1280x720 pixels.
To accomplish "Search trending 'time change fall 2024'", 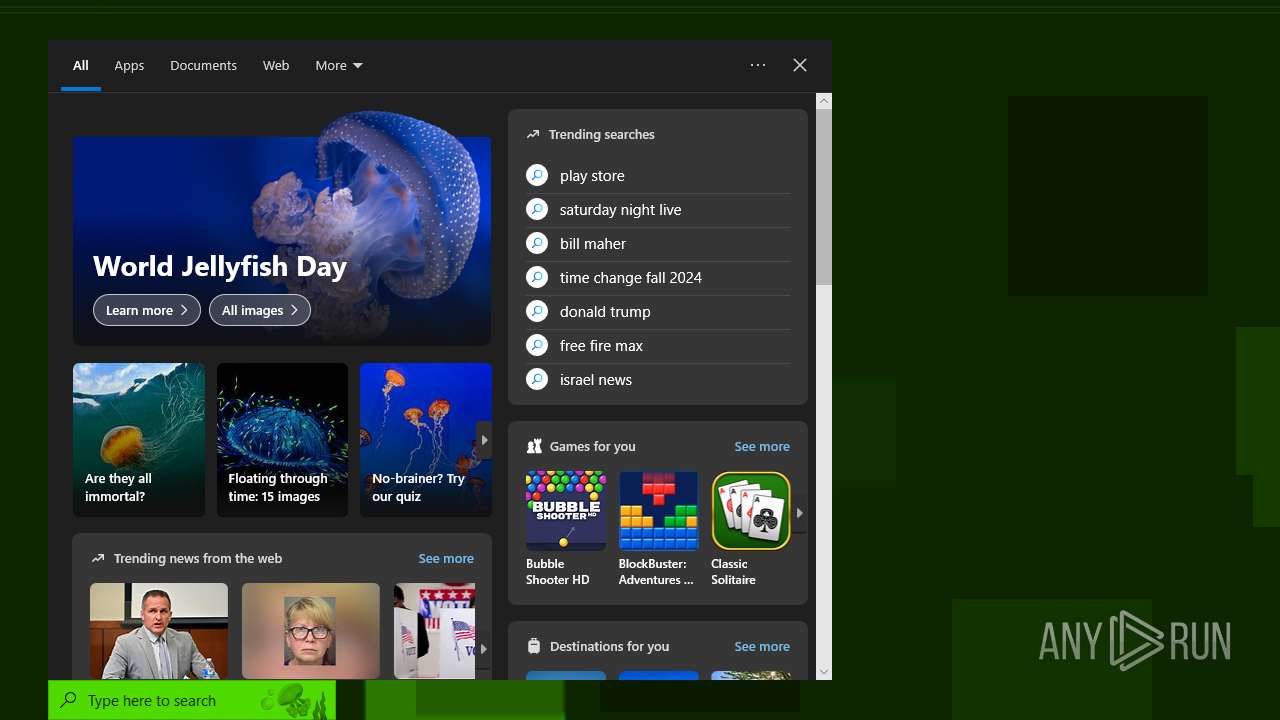I will pyautogui.click(x=658, y=278).
